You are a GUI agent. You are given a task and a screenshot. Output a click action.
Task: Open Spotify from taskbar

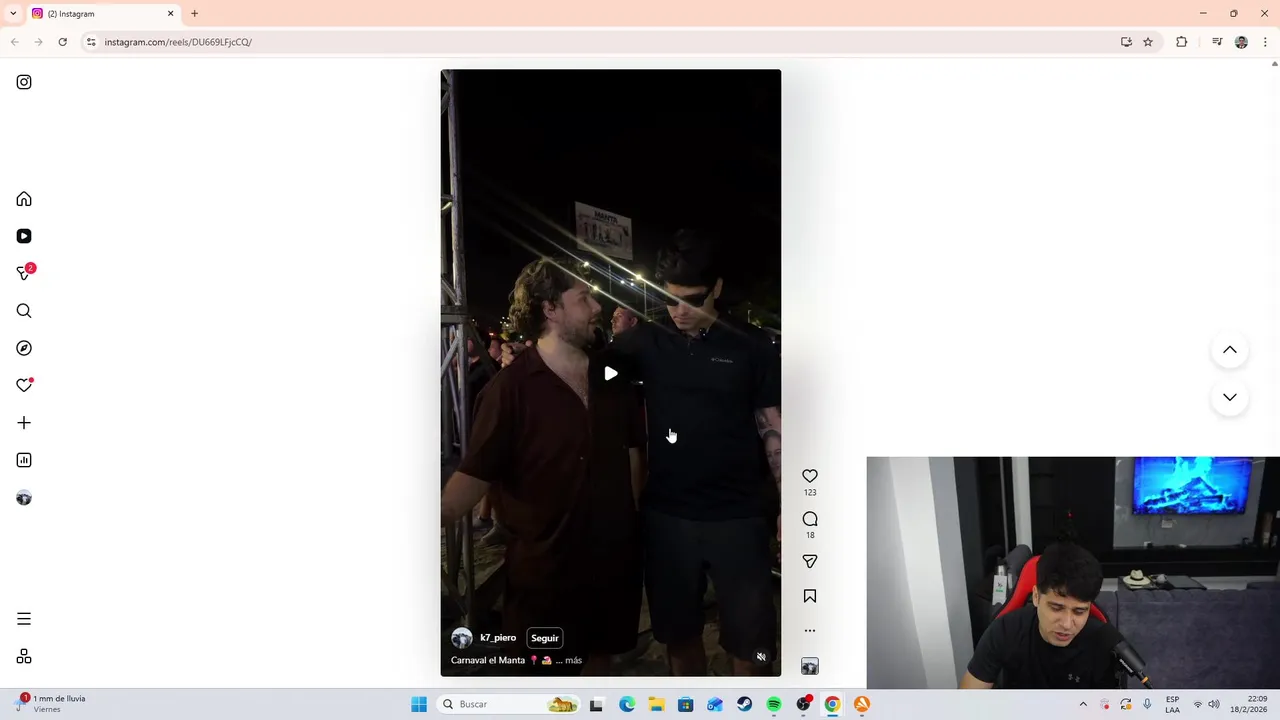(774, 704)
